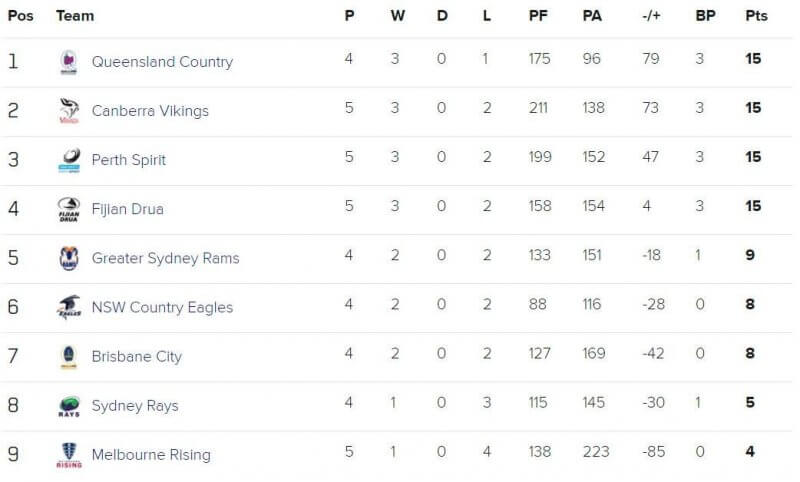Image resolution: width=800 pixels, height=482 pixels.
Task: Open the Canberra Vikings team link
Action: point(150,111)
